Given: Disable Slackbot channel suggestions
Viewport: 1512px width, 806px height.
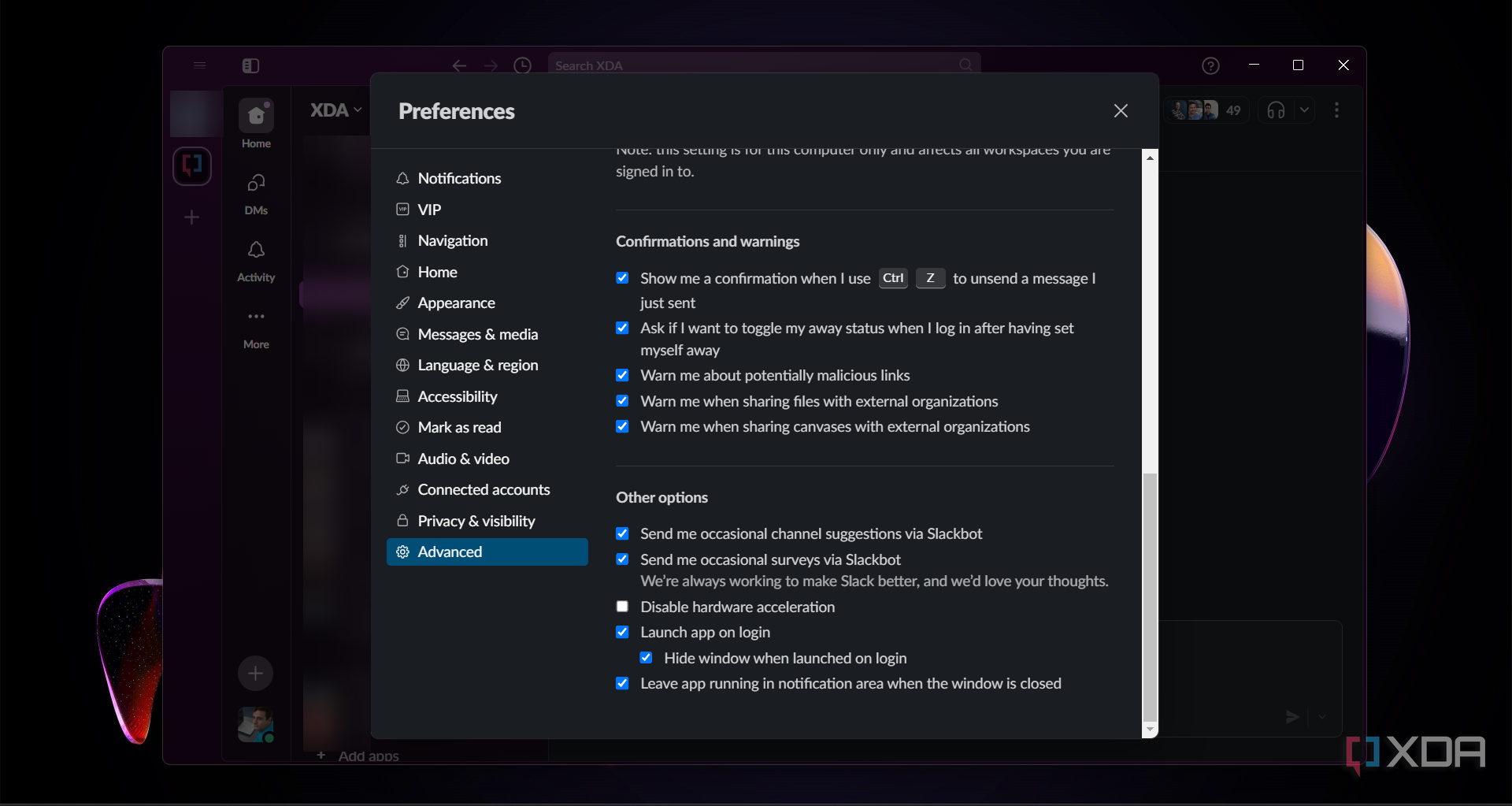Looking at the screenshot, I should [x=622, y=533].
